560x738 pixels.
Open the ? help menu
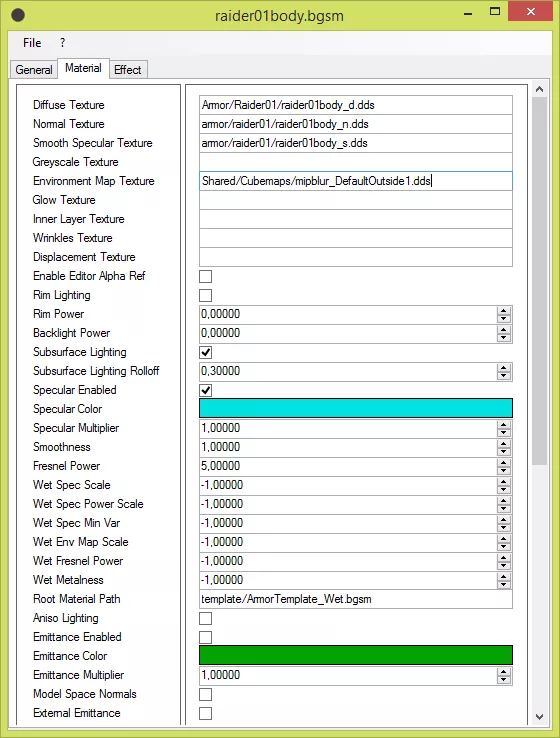(x=62, y=43)
